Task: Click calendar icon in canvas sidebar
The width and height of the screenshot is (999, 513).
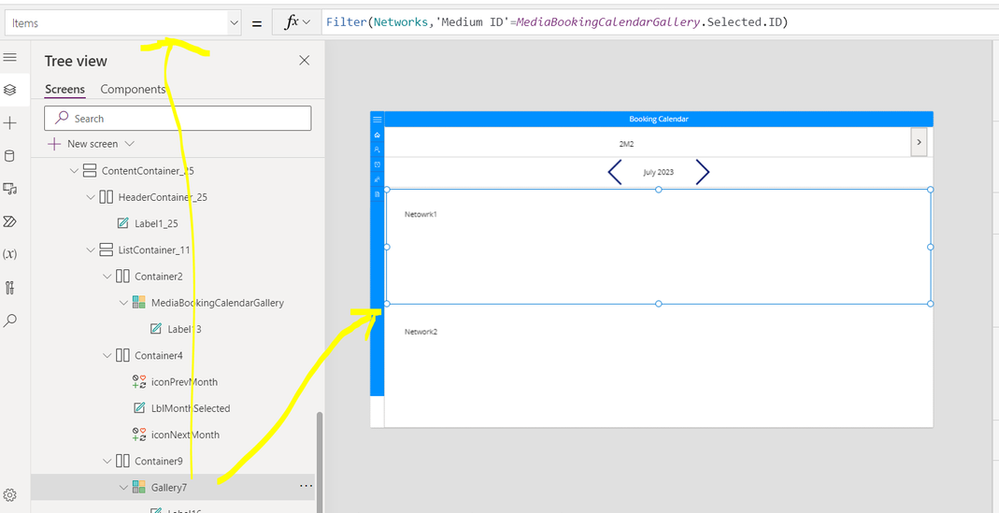Action: click(x=377, y=164)
